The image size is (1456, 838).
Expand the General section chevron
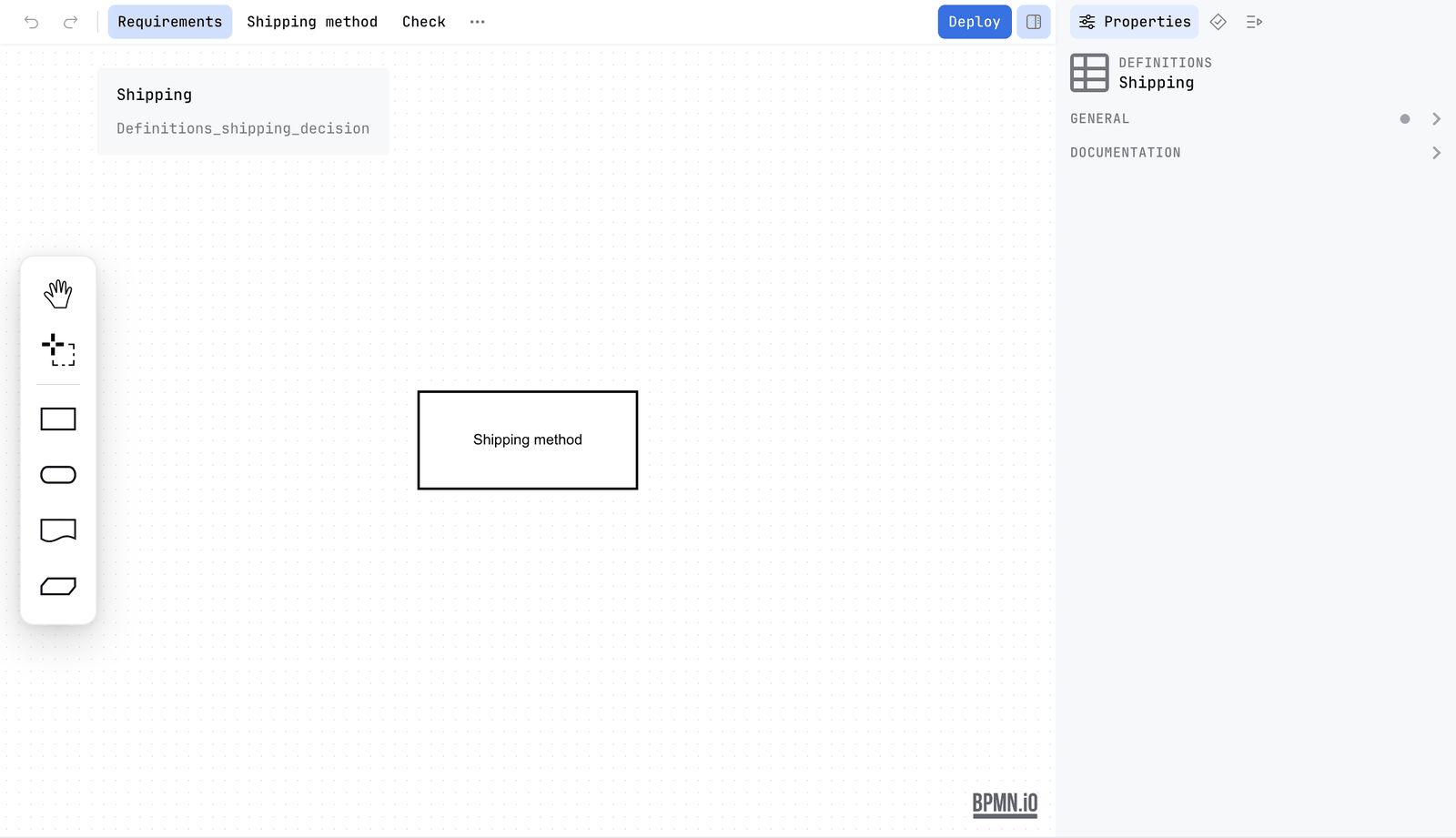tap(1436, 119)
